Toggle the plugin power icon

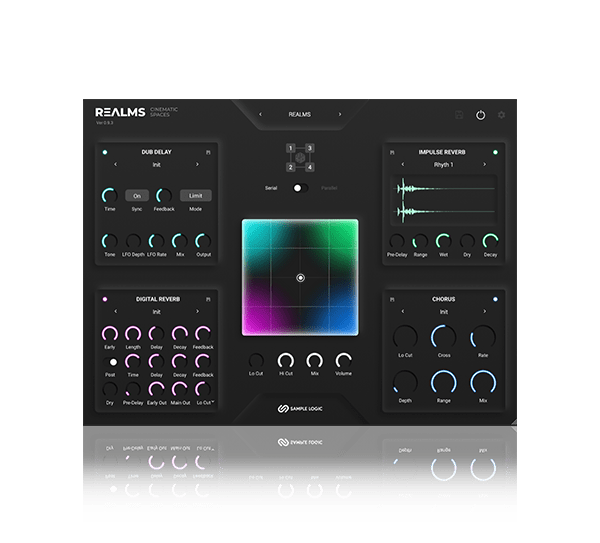[481, 115]
